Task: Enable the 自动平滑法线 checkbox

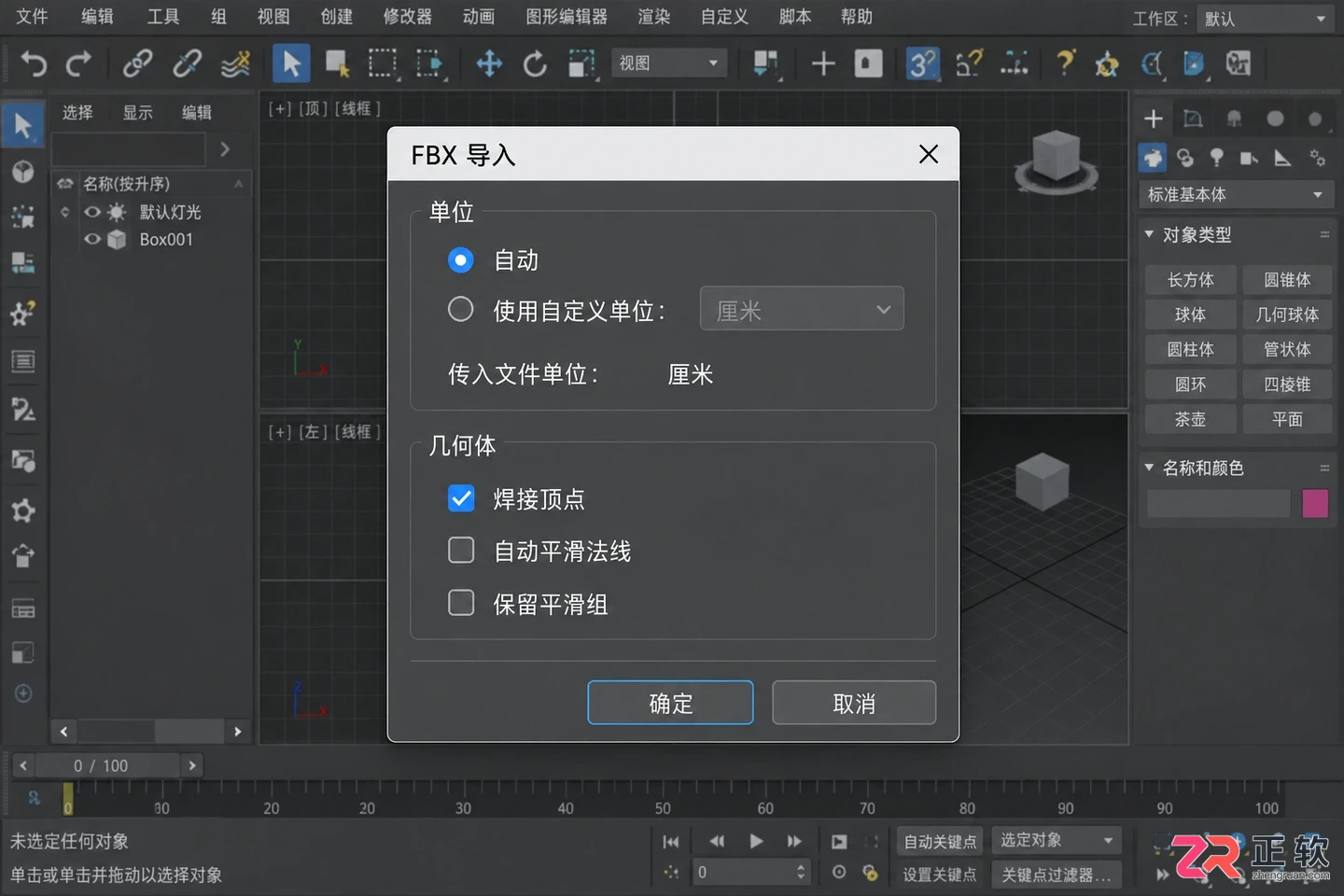Action: click(461, 551)
